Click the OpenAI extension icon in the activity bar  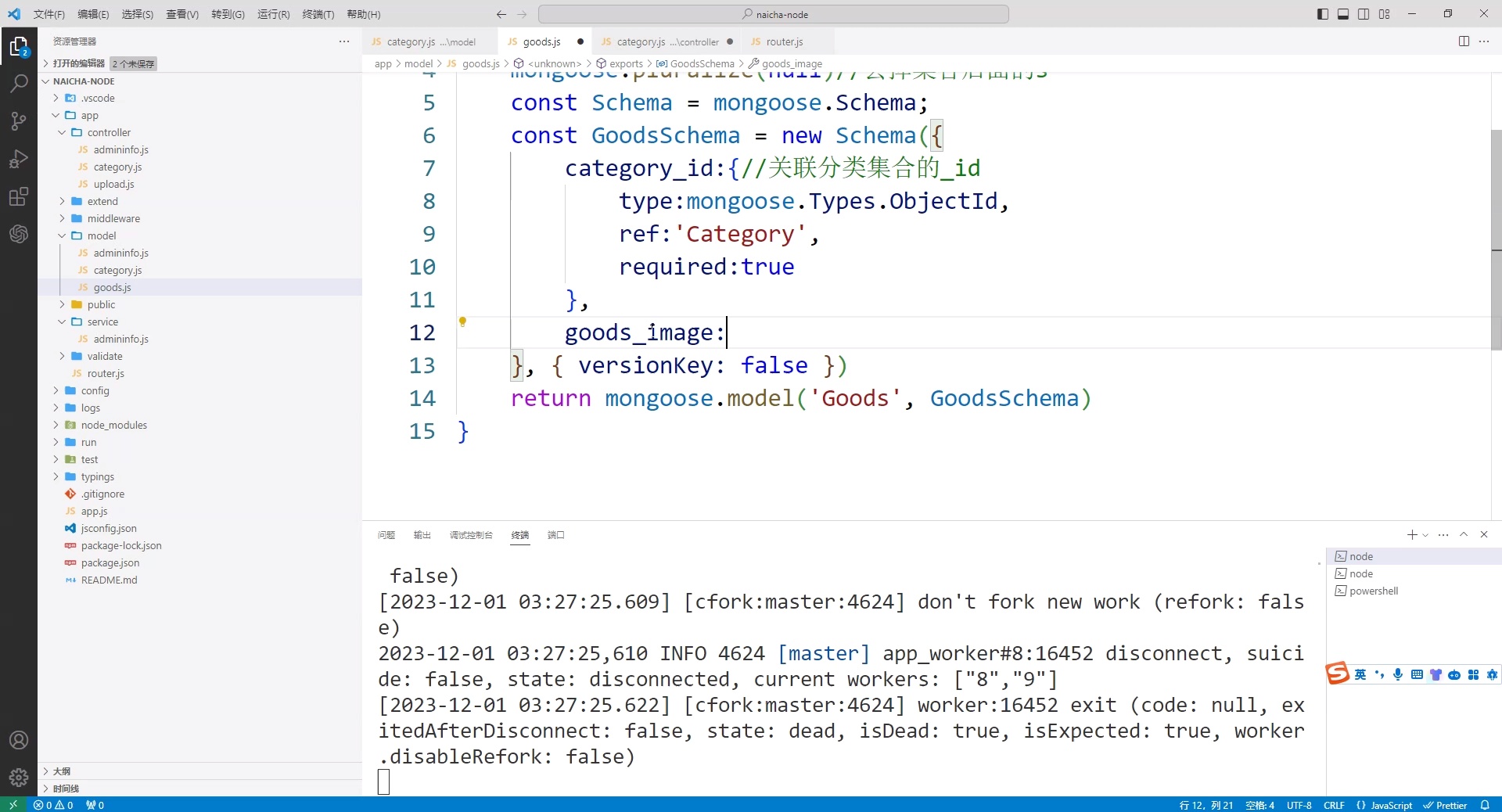pyautogui.click(x=18, y=234)
